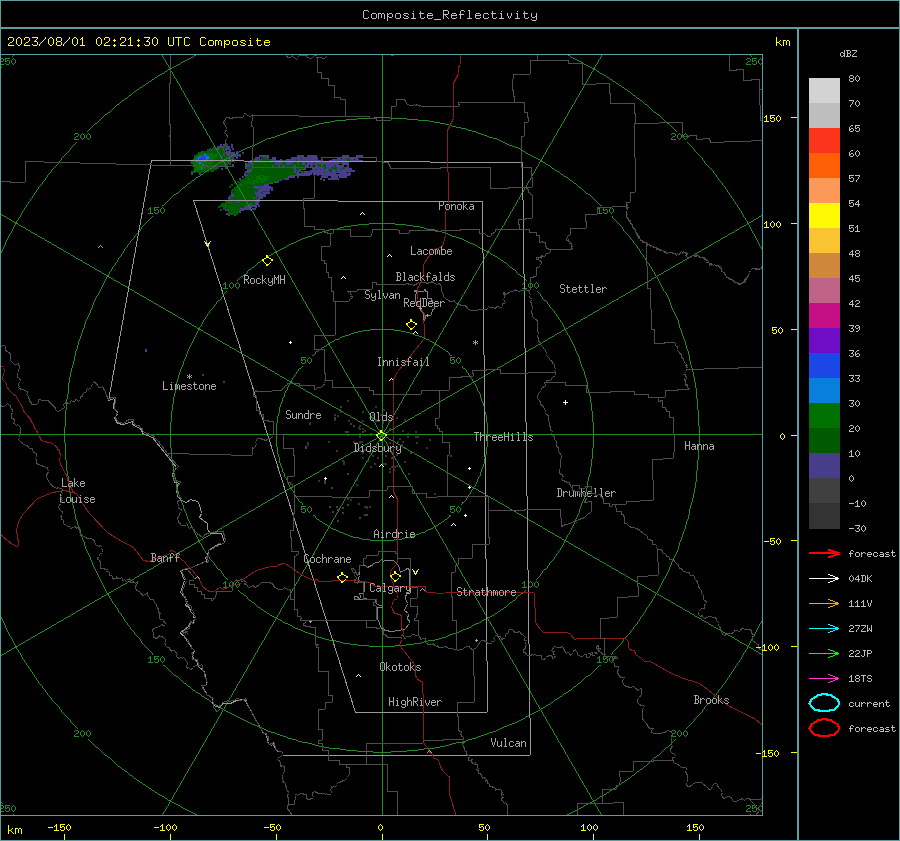Click the Airdrie label
This screenshot has height=841, width=900.
pos(394,534)
